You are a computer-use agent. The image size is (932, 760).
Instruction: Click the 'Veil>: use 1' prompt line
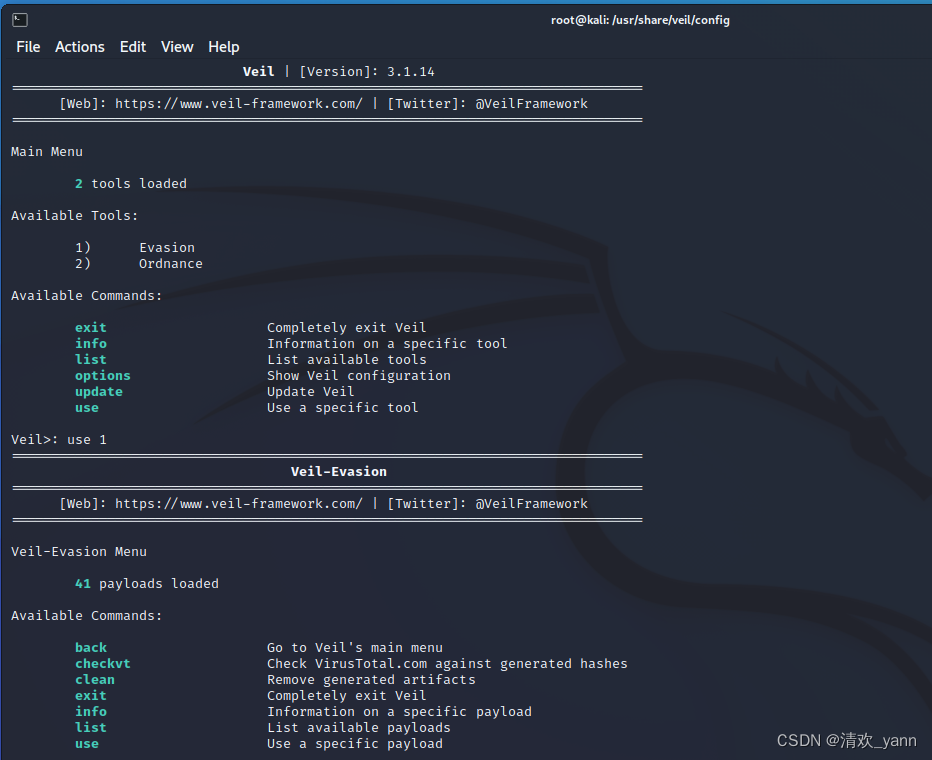[59, 440]
